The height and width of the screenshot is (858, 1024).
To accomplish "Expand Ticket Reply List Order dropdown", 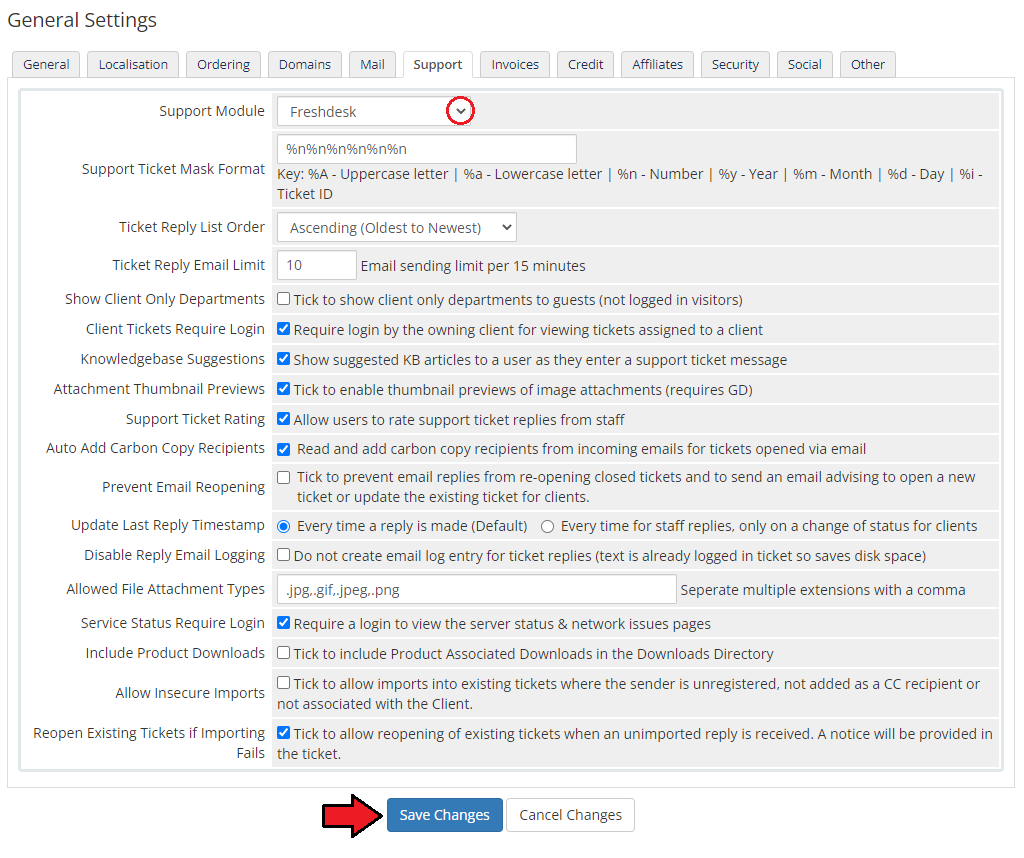I will tap(396, 228).
